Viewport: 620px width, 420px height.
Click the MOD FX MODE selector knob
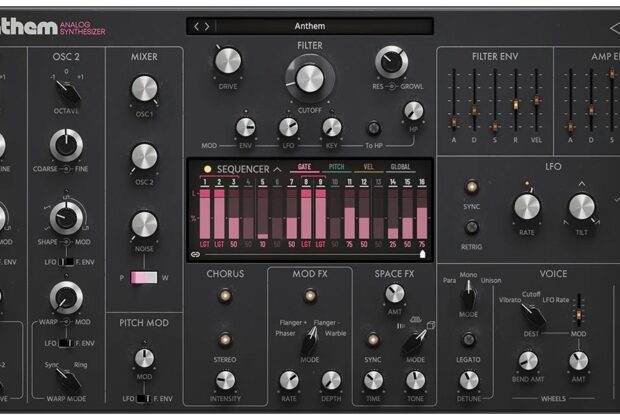point(310,341)
